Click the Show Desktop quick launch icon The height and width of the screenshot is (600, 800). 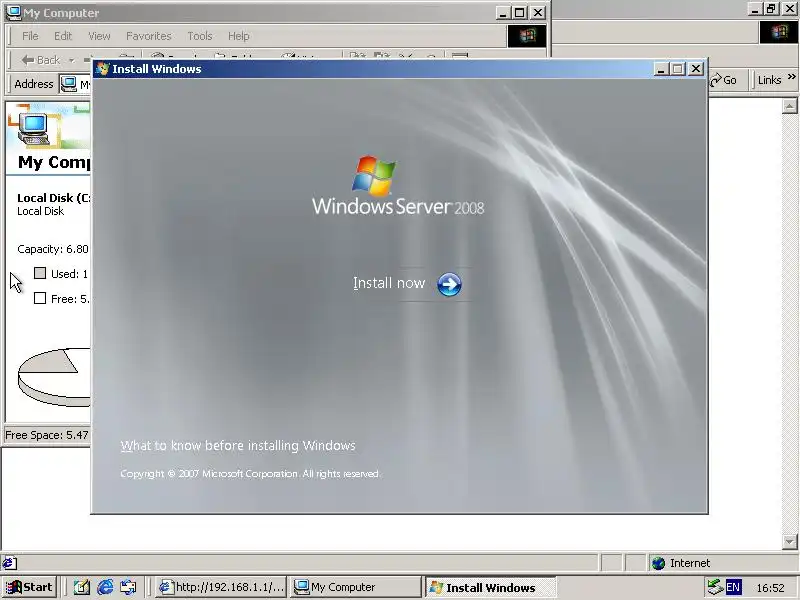82,587
